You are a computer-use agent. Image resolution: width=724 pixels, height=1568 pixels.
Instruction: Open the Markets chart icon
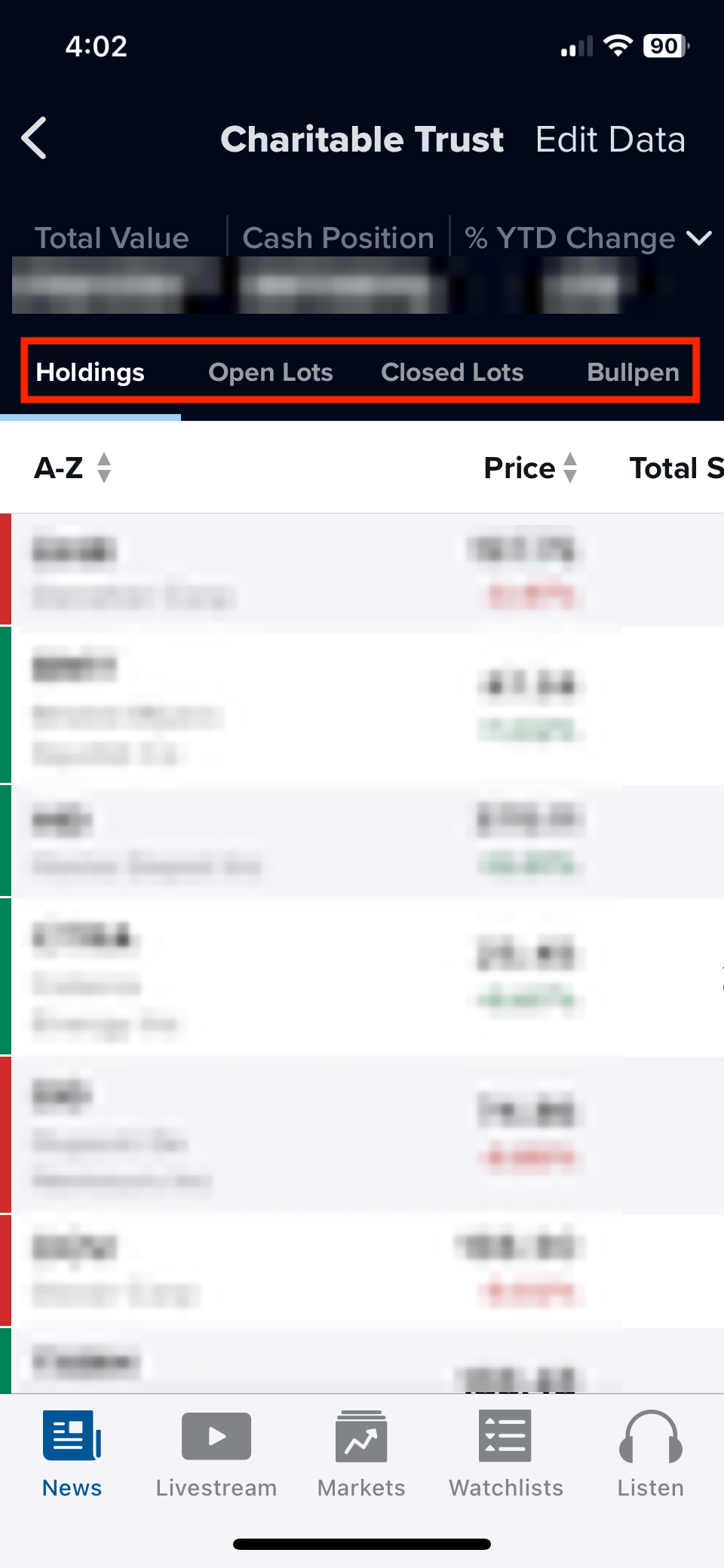pos(361,1436)
